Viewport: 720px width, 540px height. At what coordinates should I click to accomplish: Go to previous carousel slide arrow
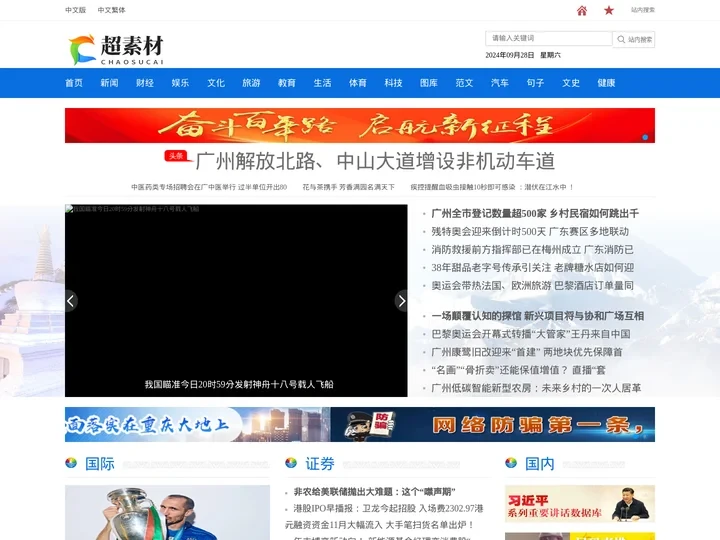point(71,301)
